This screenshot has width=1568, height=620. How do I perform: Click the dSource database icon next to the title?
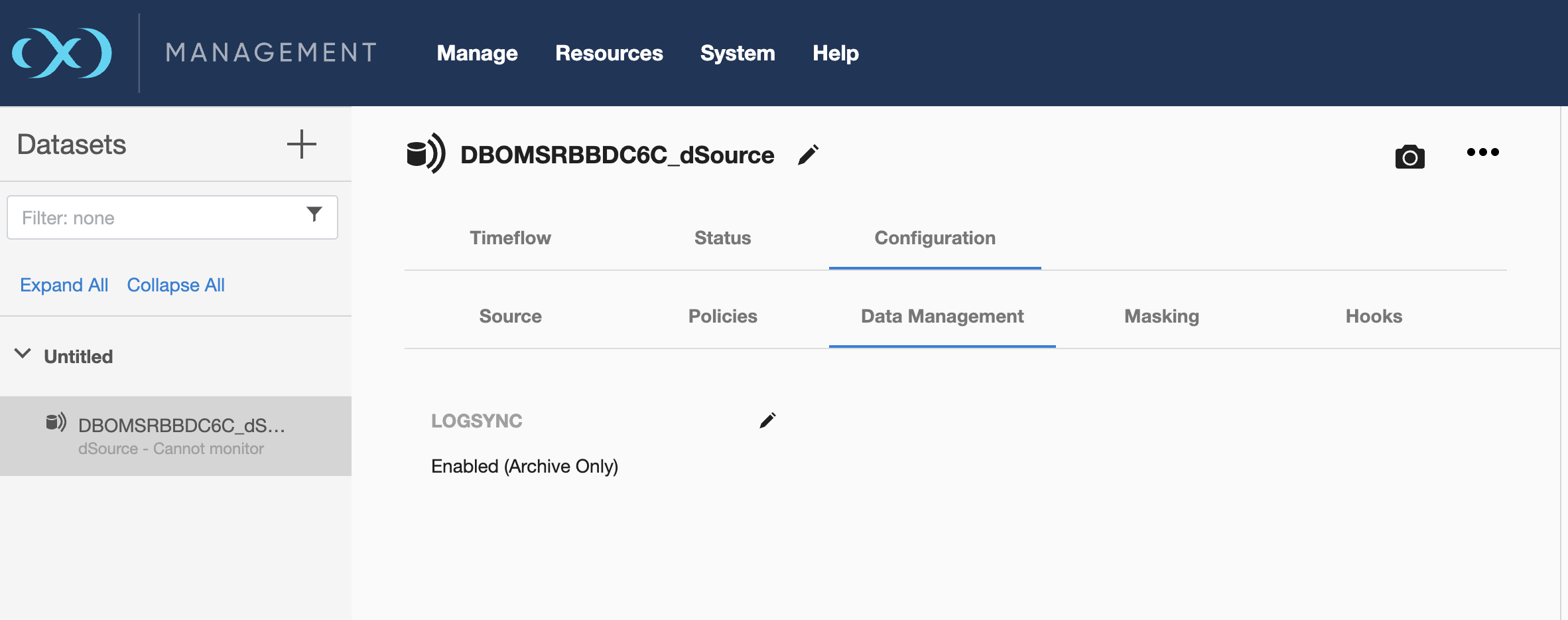(x=427, y=154)
